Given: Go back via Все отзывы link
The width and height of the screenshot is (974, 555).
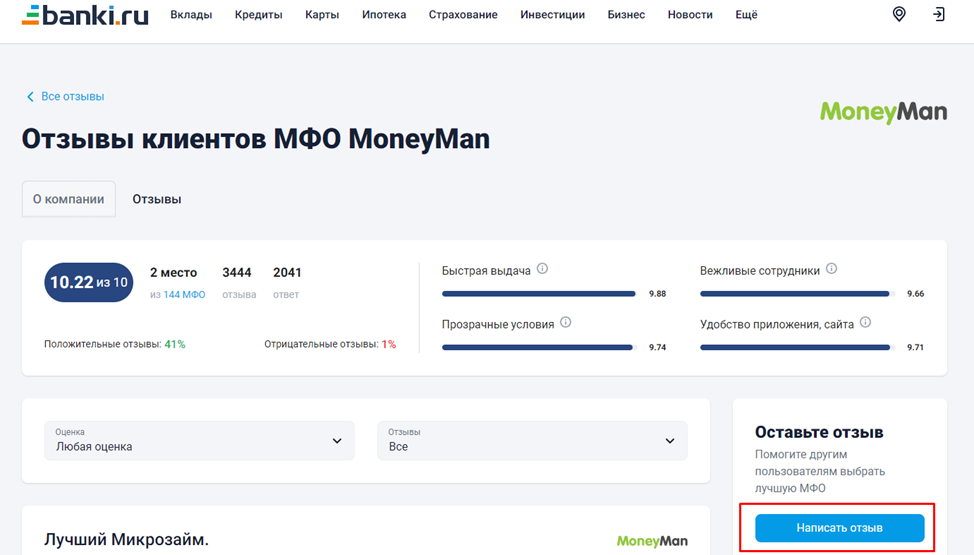Looking at the screenshot, I should [x=73, y=96].
